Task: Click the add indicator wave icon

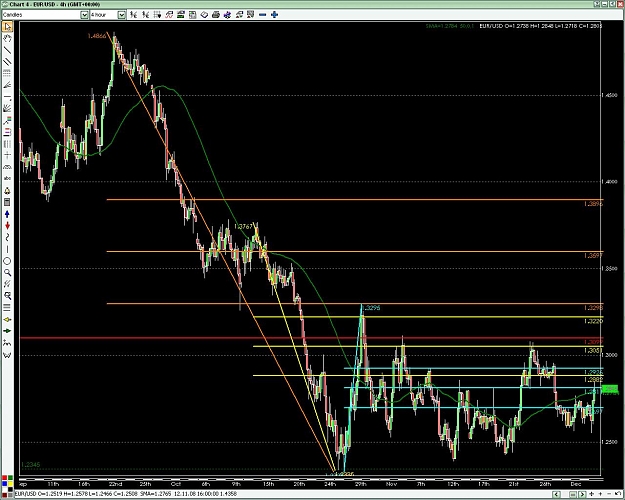Action: tap(169, 15)
